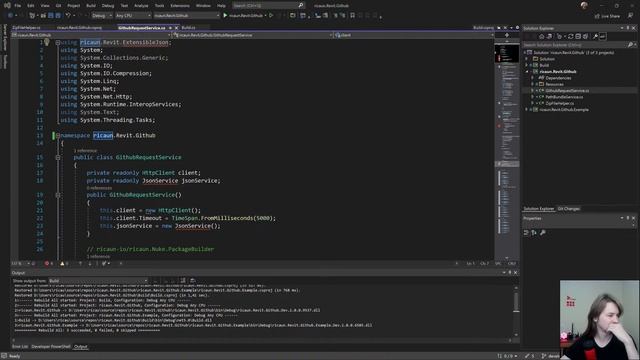640x360 pixels.
Task: Click the red error count icon below editor
Action: [47, 264]
